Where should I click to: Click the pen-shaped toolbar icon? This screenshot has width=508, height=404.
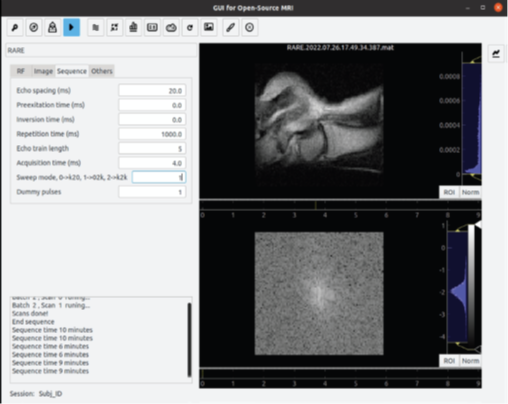click(231, 27)
